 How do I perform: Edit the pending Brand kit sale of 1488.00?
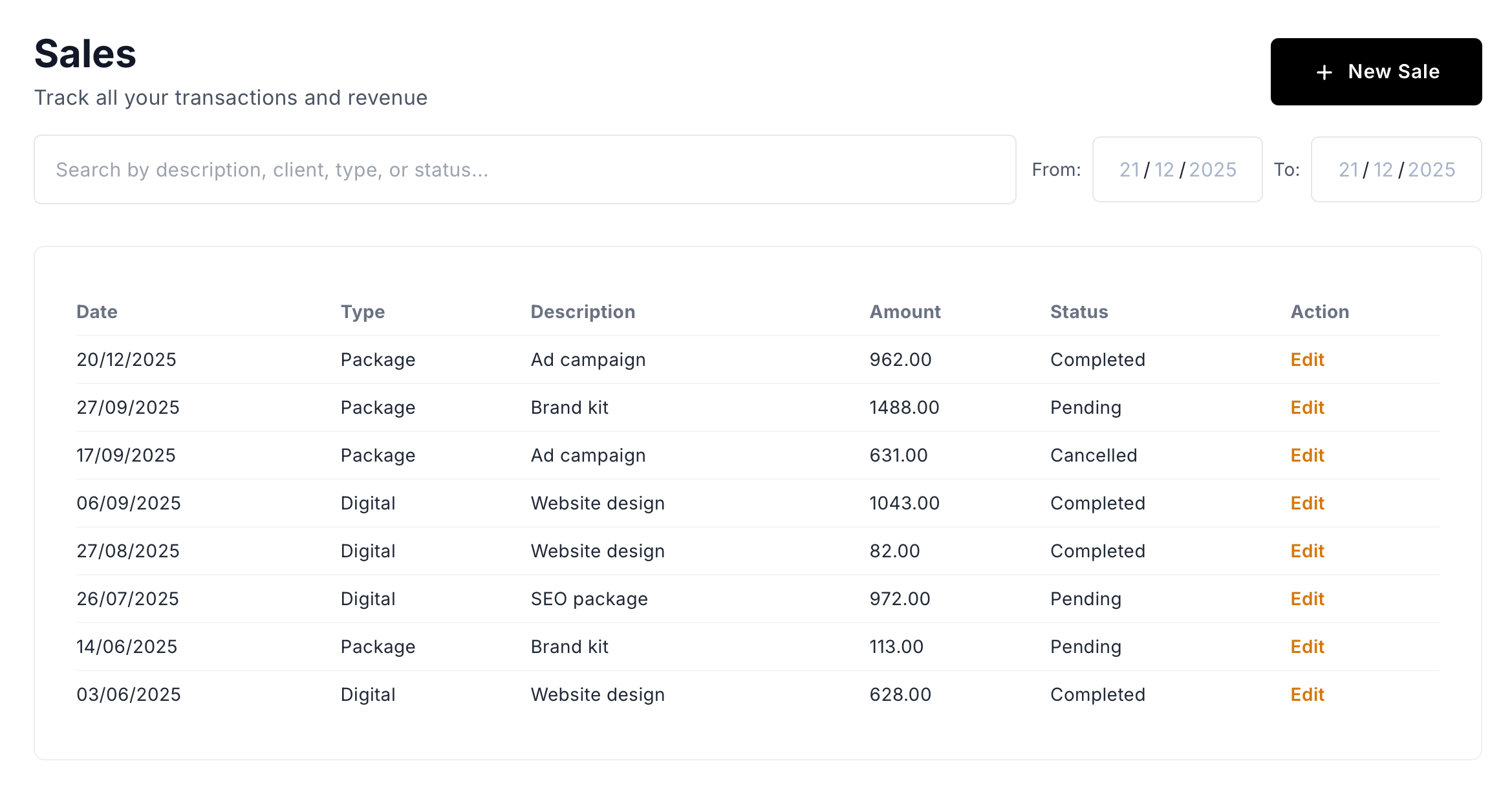point(1306,407)
